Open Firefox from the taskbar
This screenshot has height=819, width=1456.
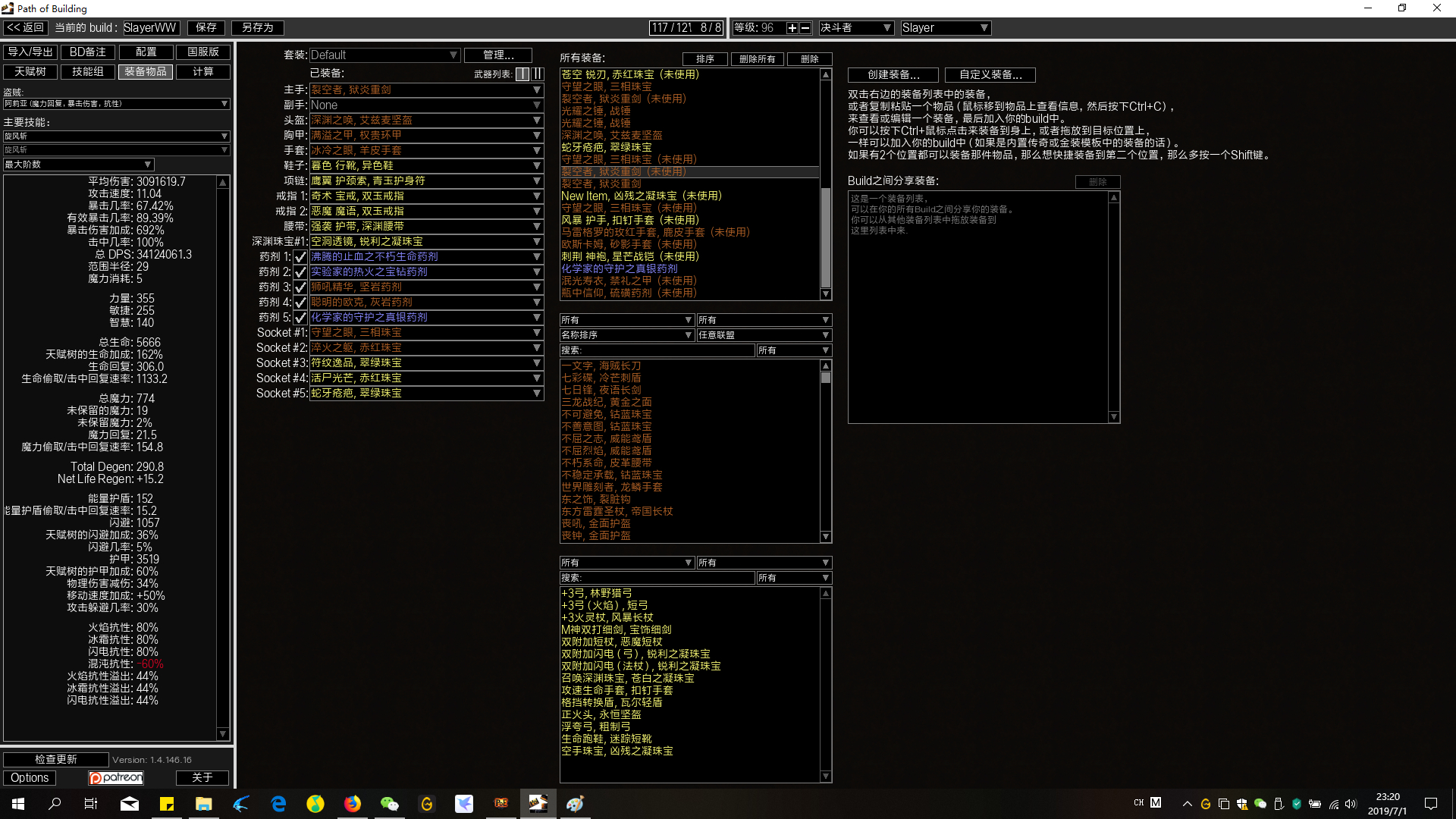[353, 804]
